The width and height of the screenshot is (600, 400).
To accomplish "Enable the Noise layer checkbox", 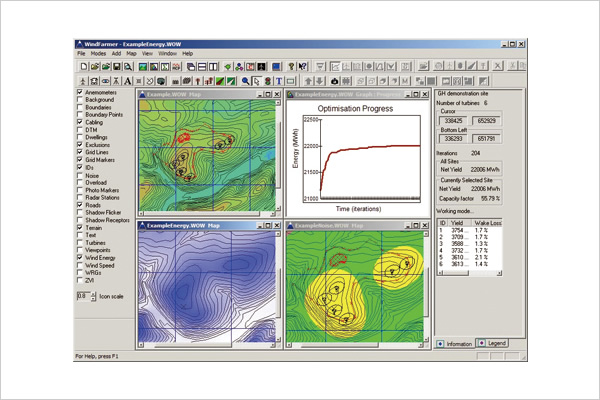I will click(80, 175).
